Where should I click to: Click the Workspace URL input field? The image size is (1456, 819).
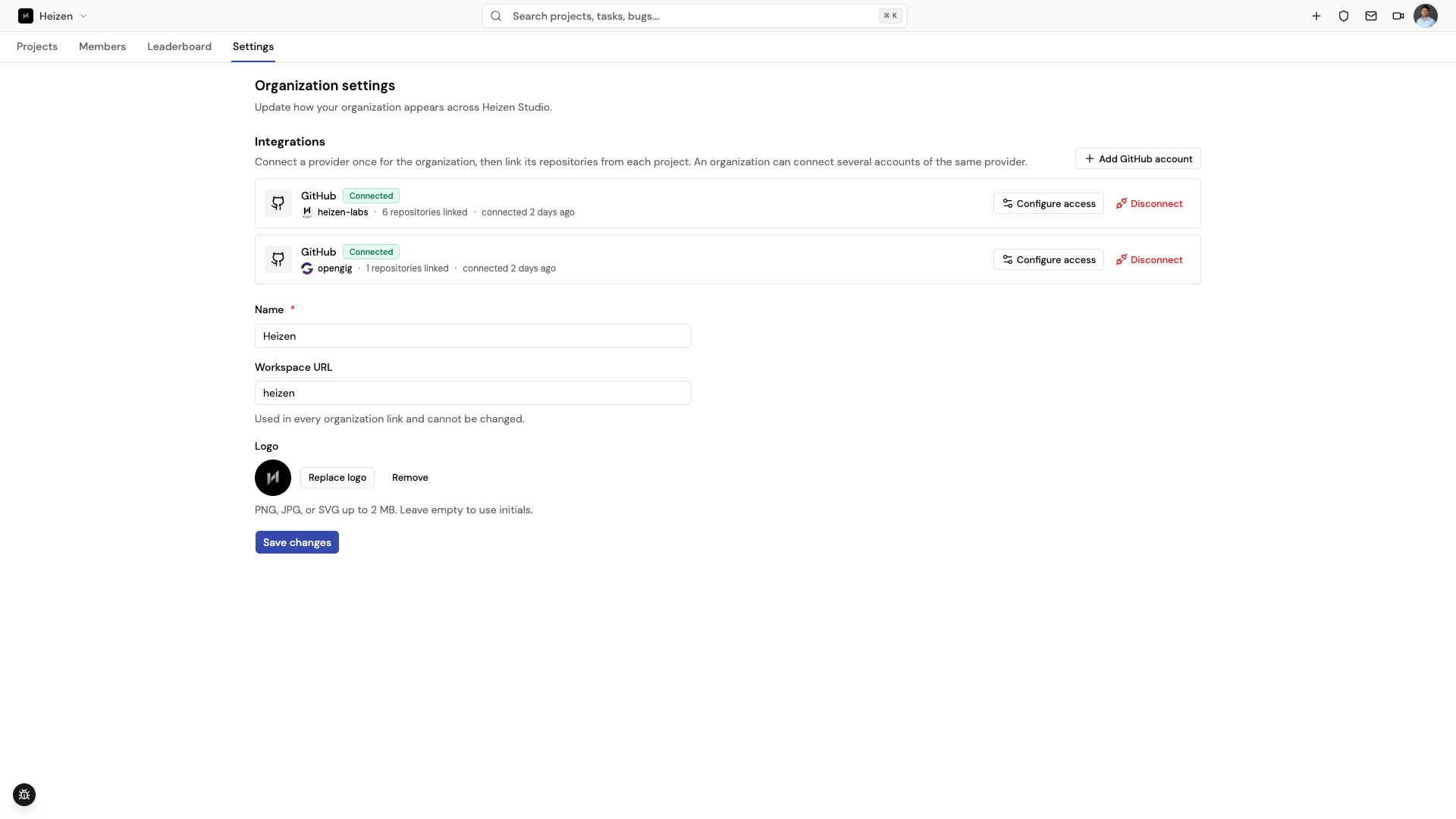click(x=473, y=393)
